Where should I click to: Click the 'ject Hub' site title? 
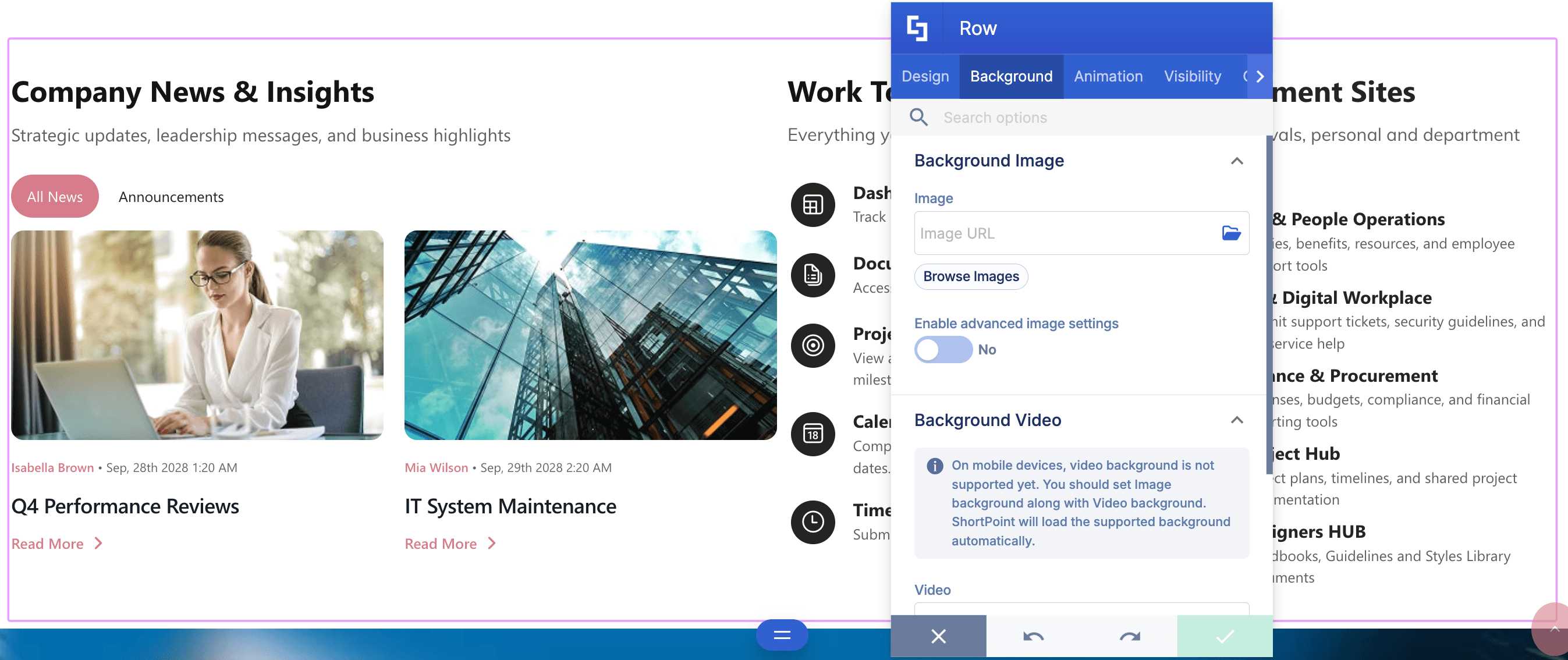click(x=1306, y=453)
